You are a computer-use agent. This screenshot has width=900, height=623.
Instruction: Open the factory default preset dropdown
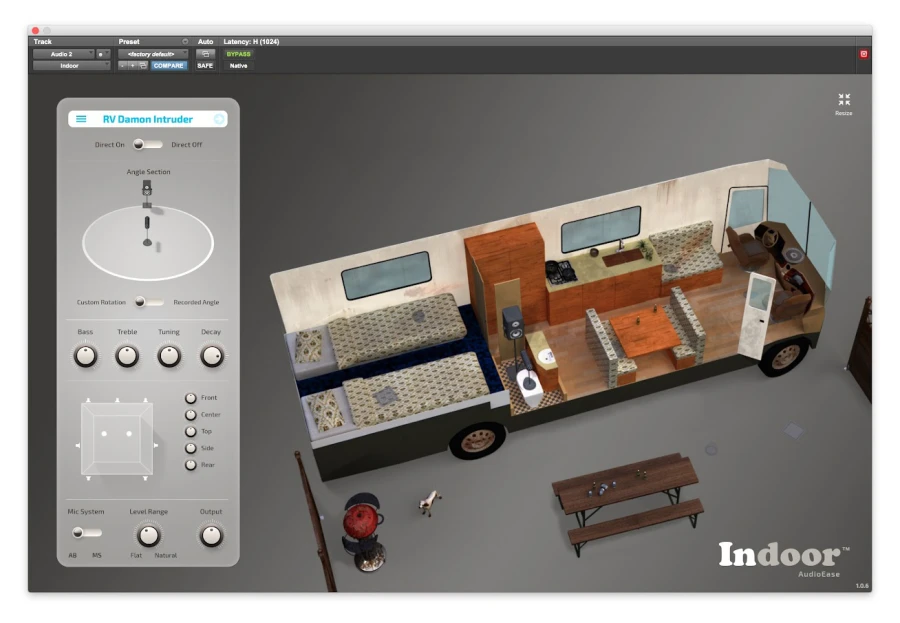(153, 54)
